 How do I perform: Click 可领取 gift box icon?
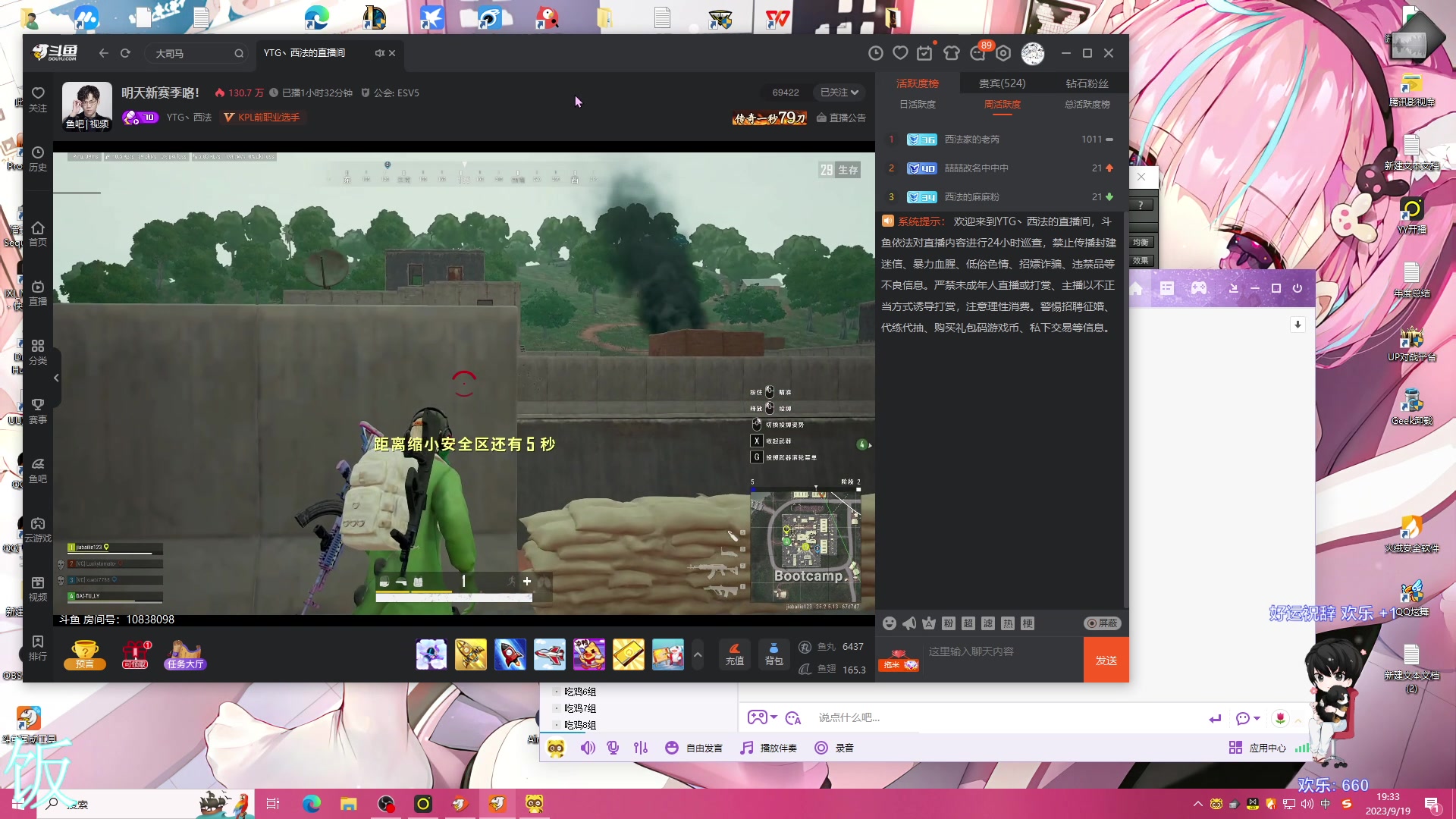pyautogui.click(x=136, y=654)
